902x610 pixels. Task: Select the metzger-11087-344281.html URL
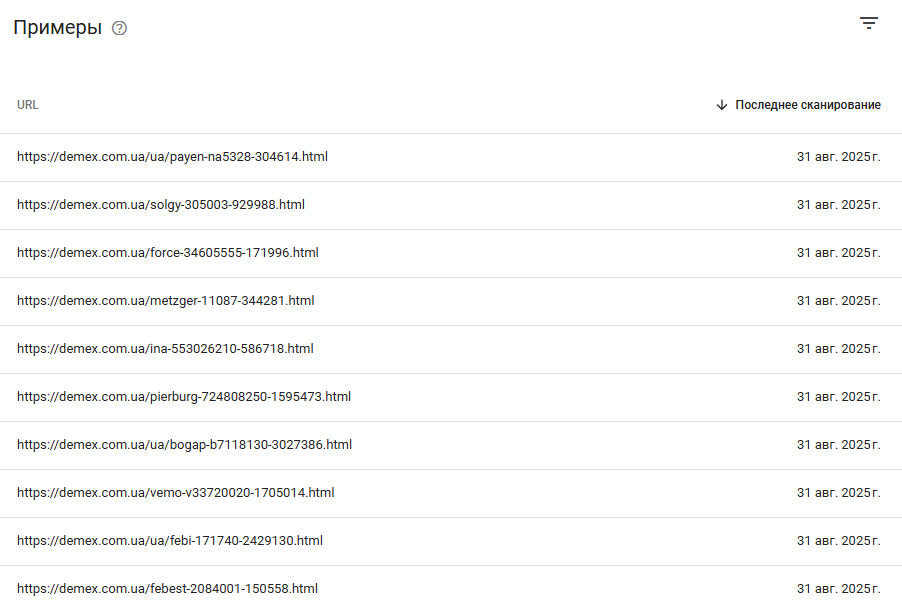166,301
